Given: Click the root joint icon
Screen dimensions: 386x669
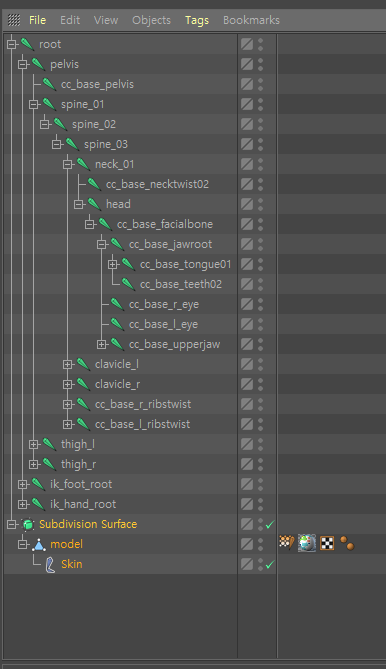Looking at the screenshot, I should 27,44.
